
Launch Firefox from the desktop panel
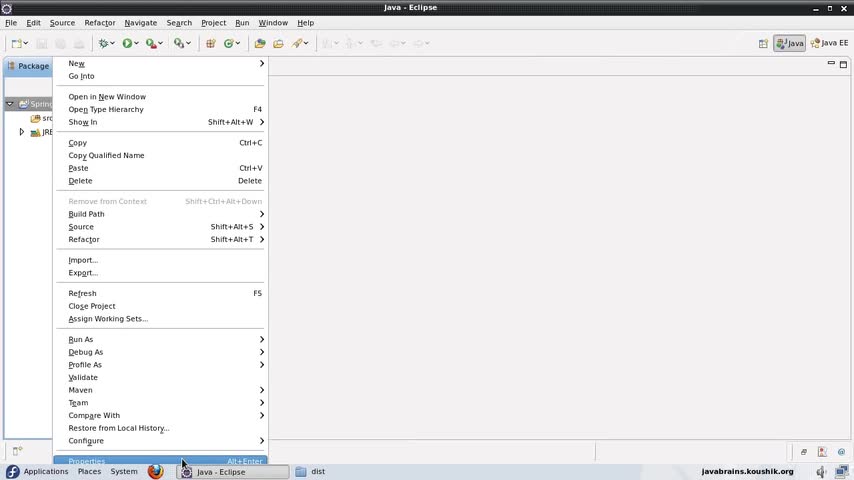point(155,471)
